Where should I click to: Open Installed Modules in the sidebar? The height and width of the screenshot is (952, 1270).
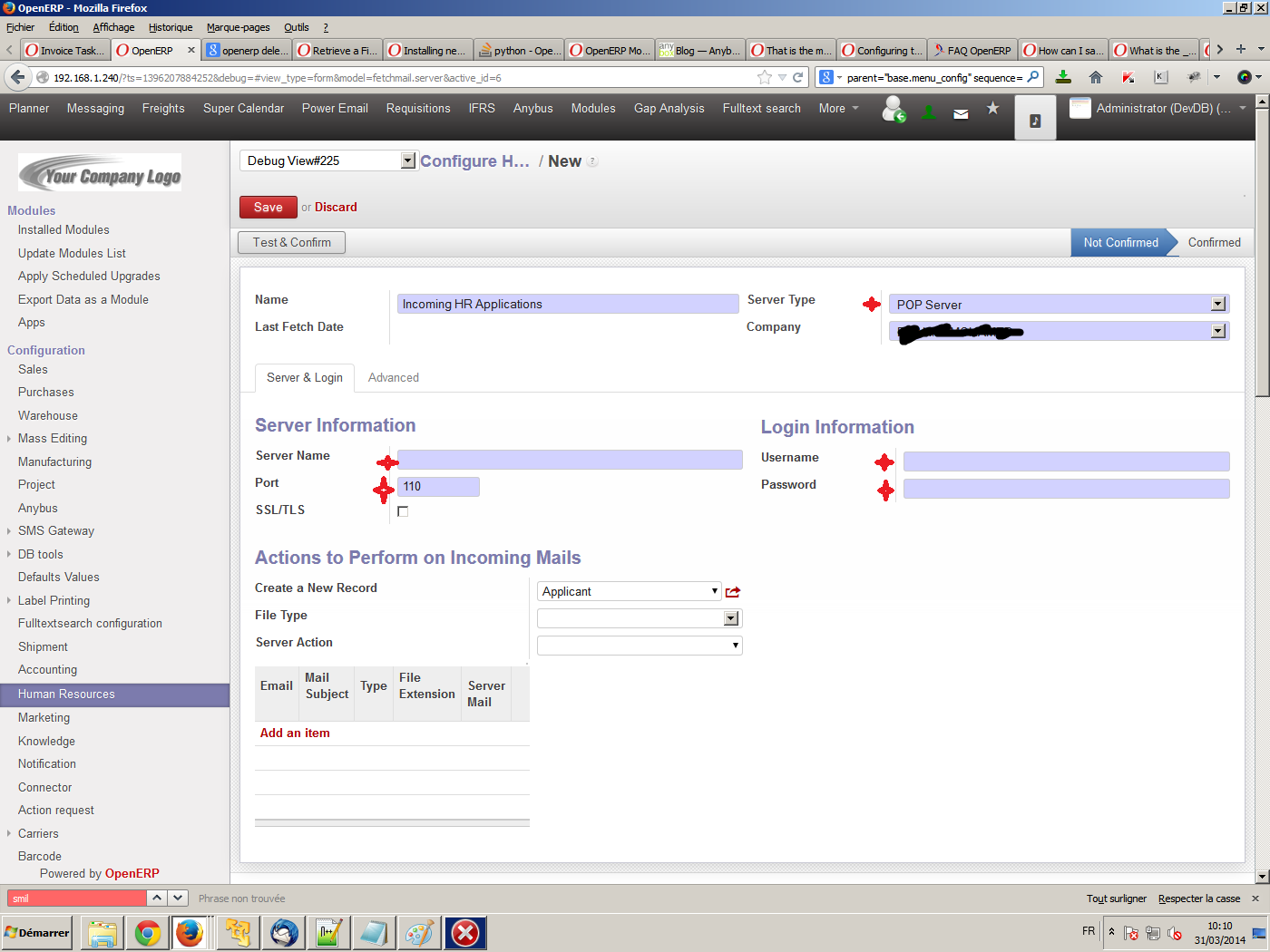tap(63, 229)
